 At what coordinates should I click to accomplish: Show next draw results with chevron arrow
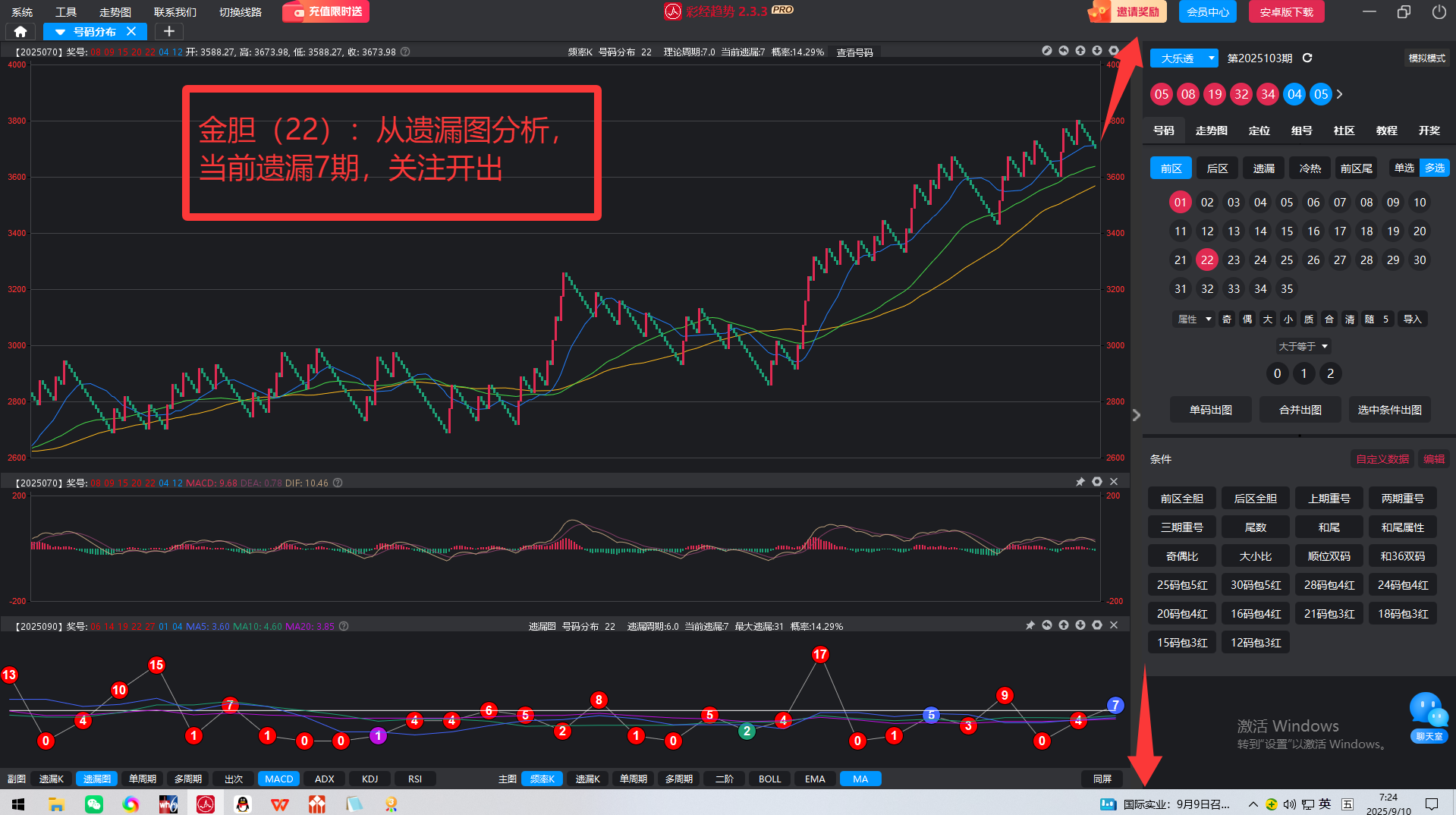click(1340, 94)
